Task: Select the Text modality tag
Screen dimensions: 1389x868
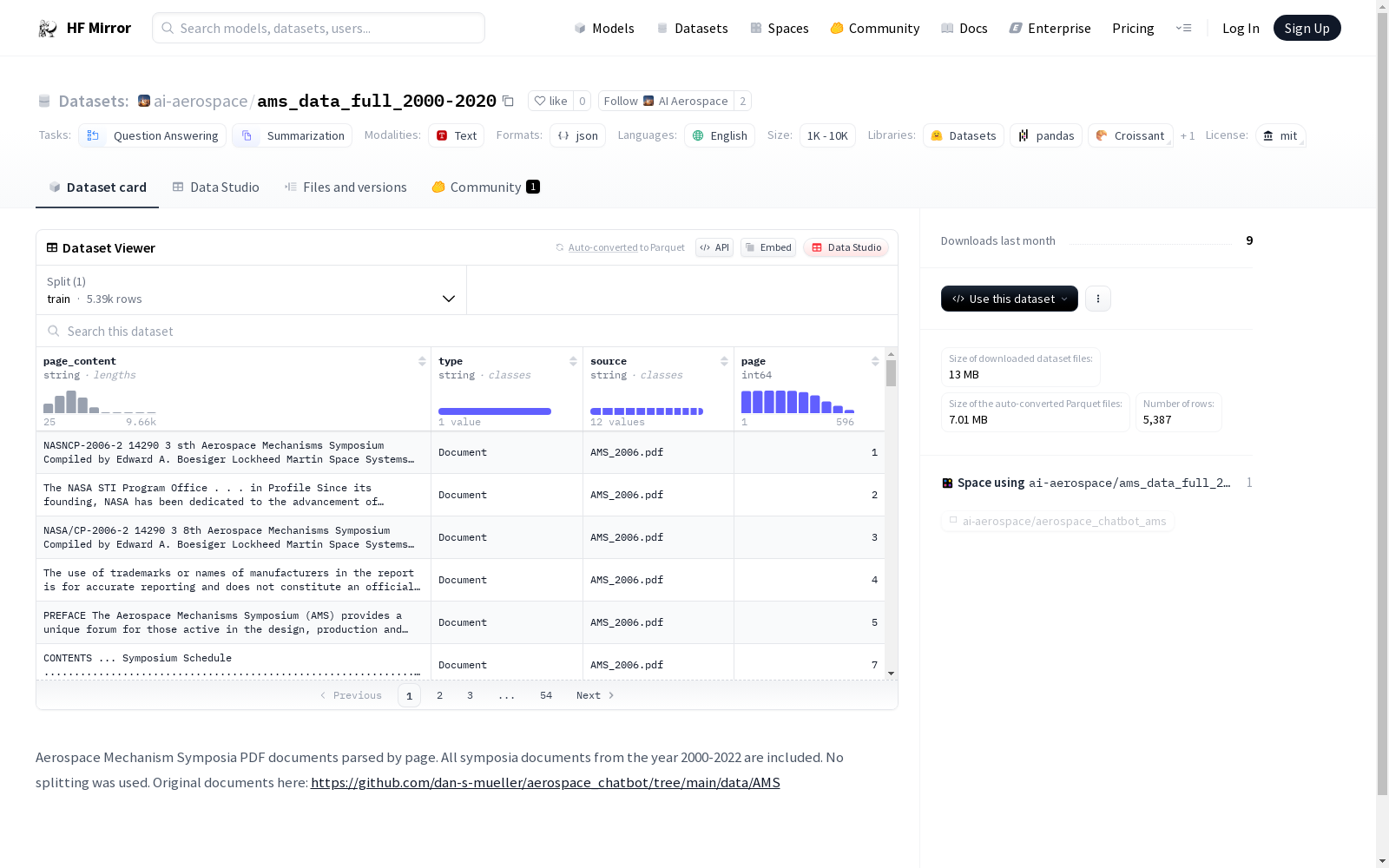Action: click(x=456, y=135)
